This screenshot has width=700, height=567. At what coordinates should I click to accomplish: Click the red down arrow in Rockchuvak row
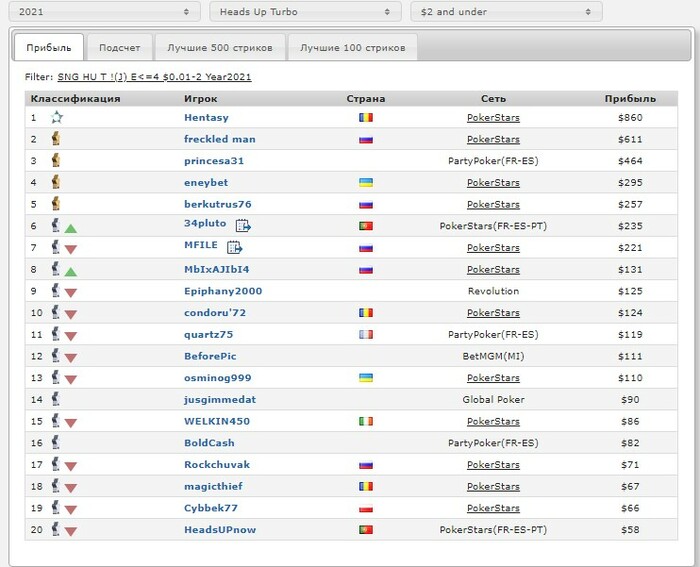click(x=71, y=467)
